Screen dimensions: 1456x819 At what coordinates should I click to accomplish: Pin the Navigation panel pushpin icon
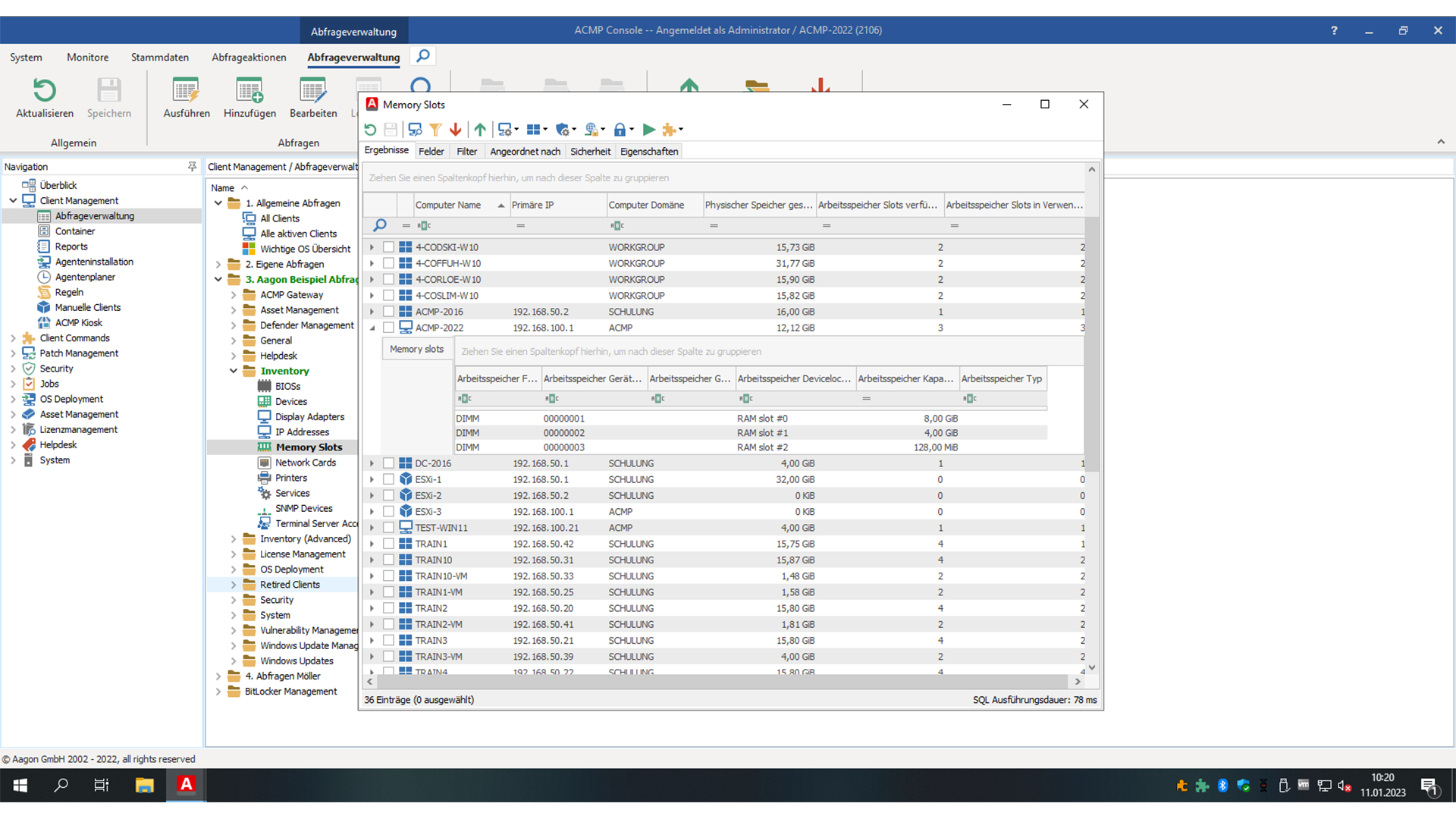pyautogui.click(x=192, y=167)
